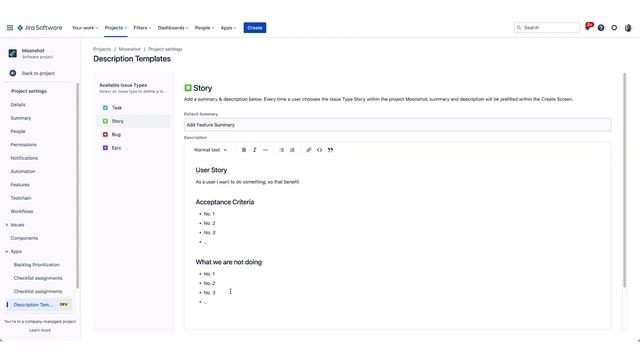Click the Jira Software logo
640x360 pixels.
(x=40, y=28)
